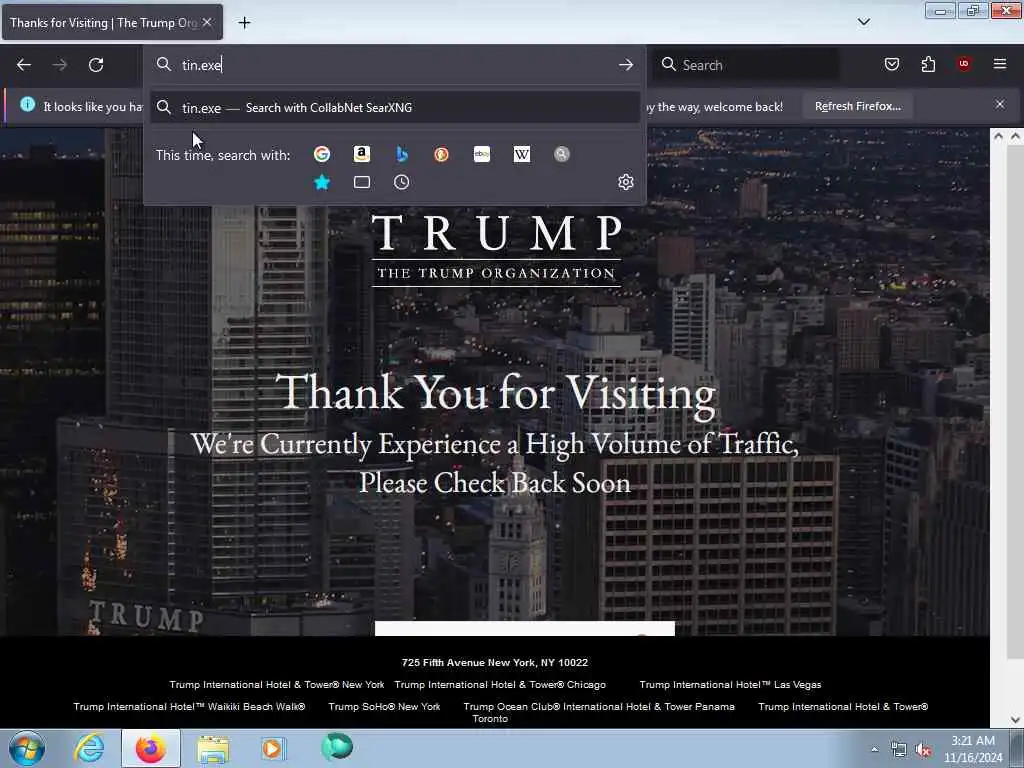1024x768 pixels.
Task: Search this time with Wikipedia
Action: pos(522,154)
